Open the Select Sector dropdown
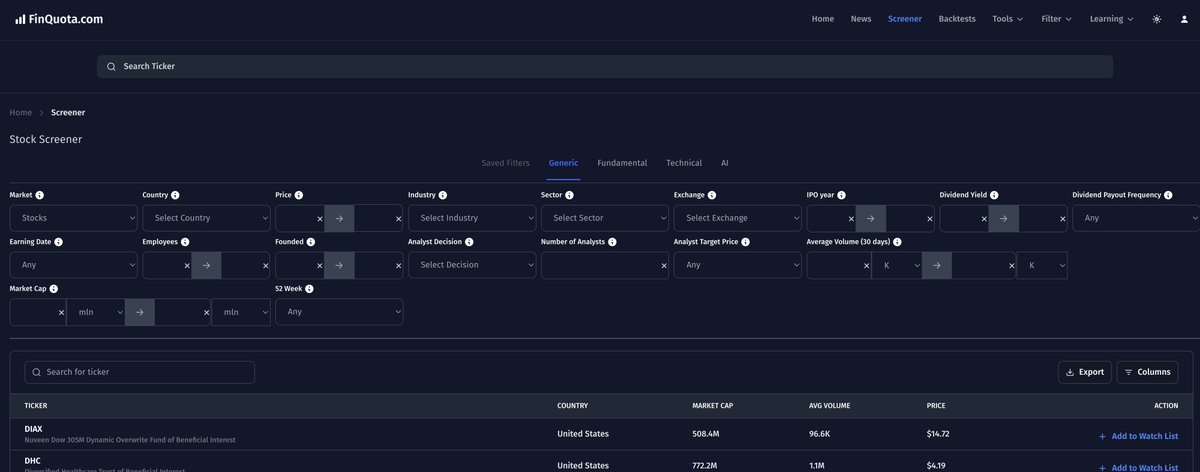1200x472 pixels. coord(605,218)
